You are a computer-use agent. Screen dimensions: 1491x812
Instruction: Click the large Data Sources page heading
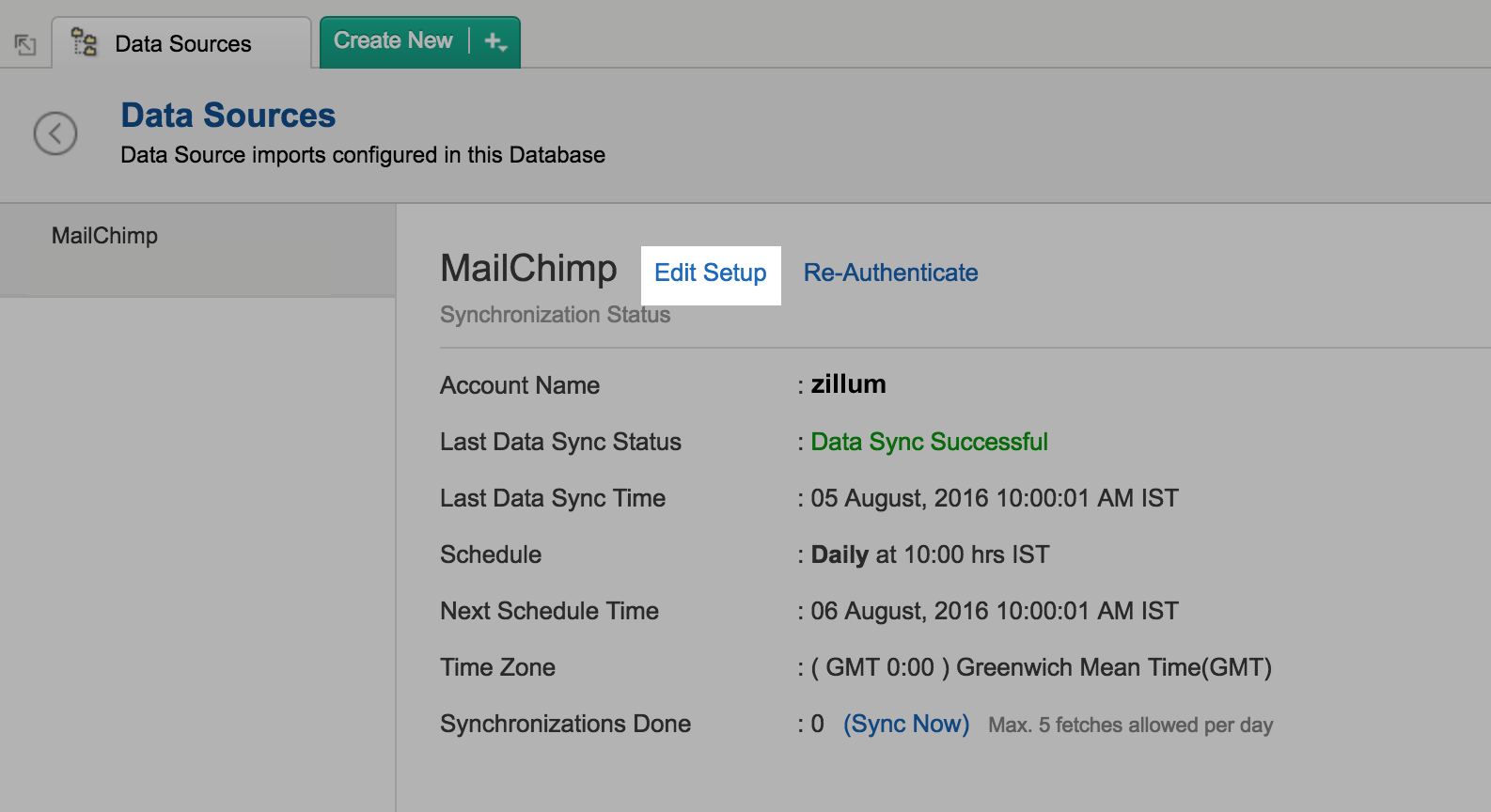(228, 116)
